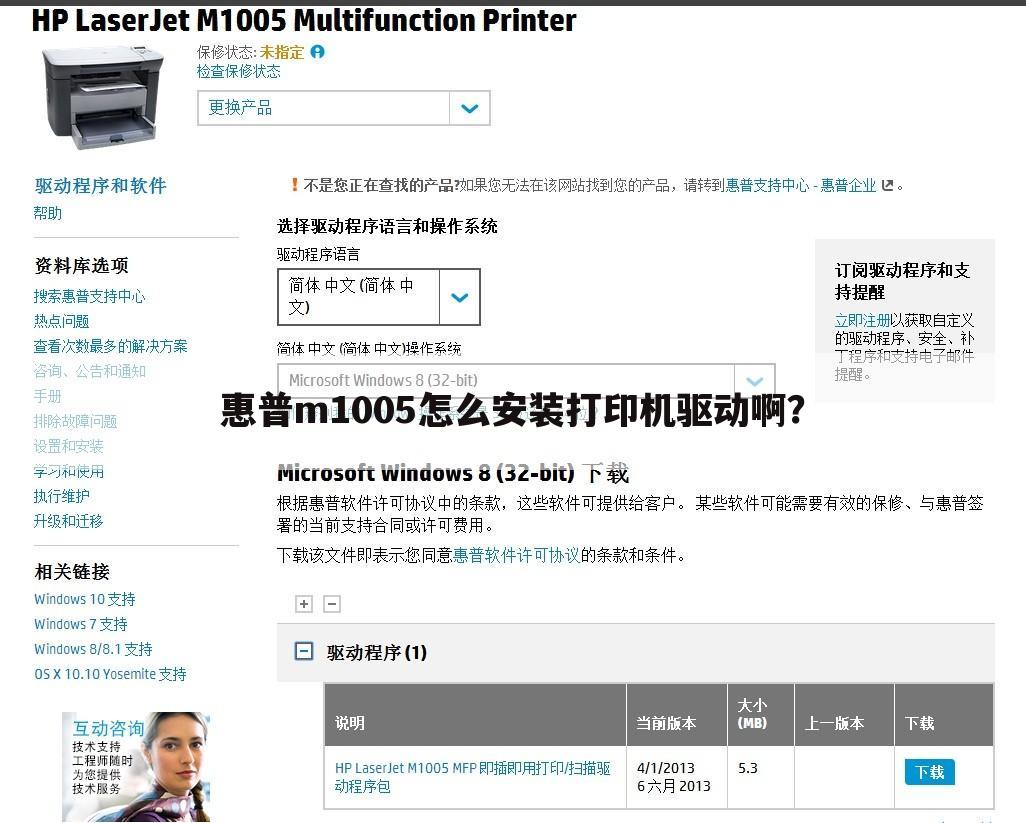1026x823 pixels.
Task: Click the blue 下载 button
Action: (929, 772)
